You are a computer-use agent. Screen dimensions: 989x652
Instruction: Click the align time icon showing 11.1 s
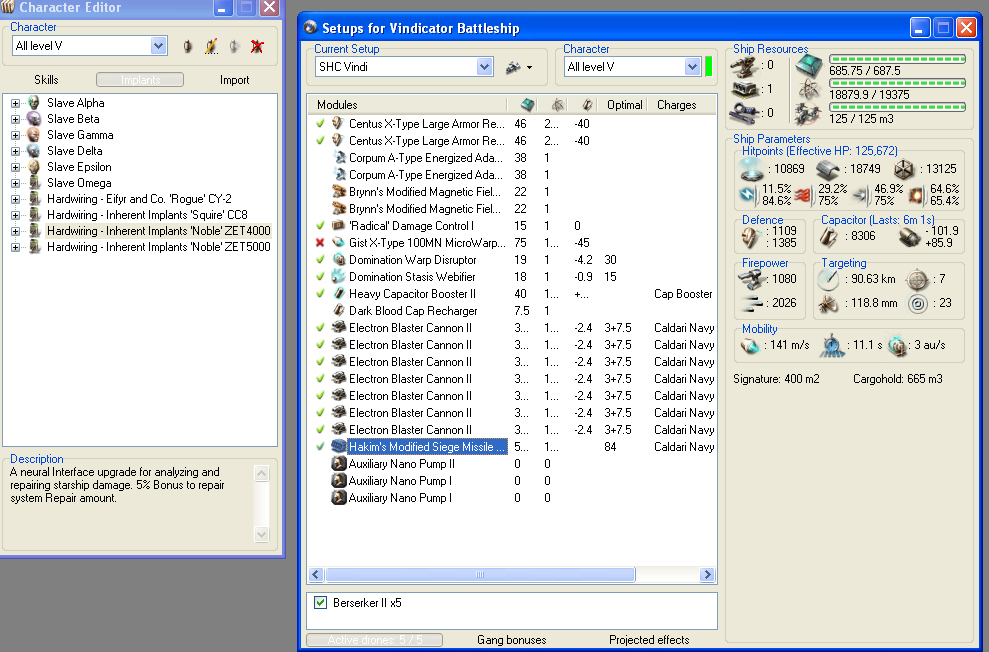[833, 346]
